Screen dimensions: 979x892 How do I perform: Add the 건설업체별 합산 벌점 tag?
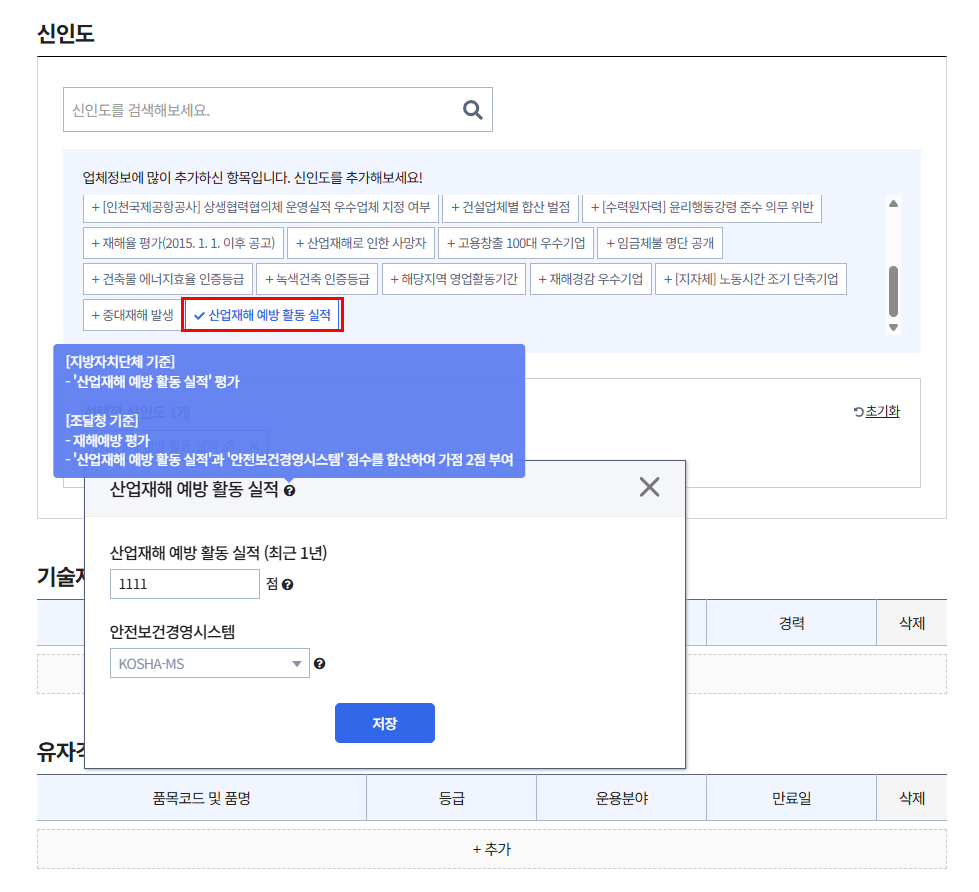[510, 207]
